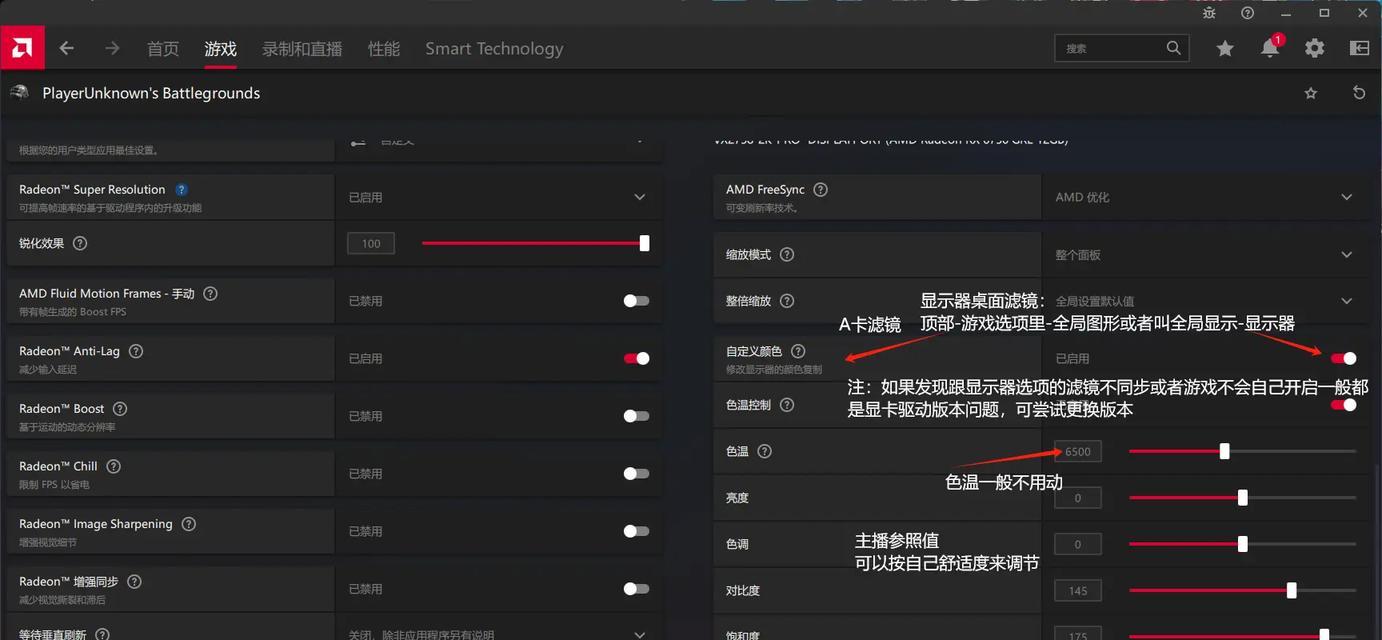Click the search magnifier icon
This screenshot has width=1382, height=640.
coord(1174,48)
